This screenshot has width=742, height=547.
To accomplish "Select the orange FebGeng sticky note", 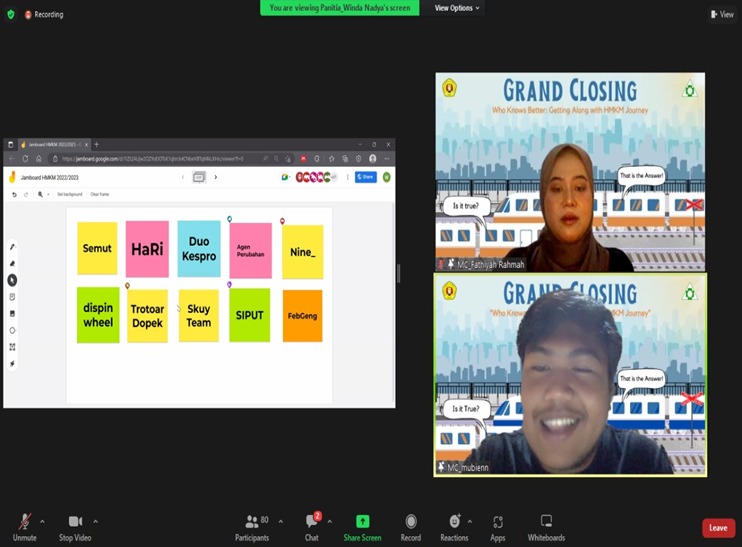I will click(x=302, y=316).
